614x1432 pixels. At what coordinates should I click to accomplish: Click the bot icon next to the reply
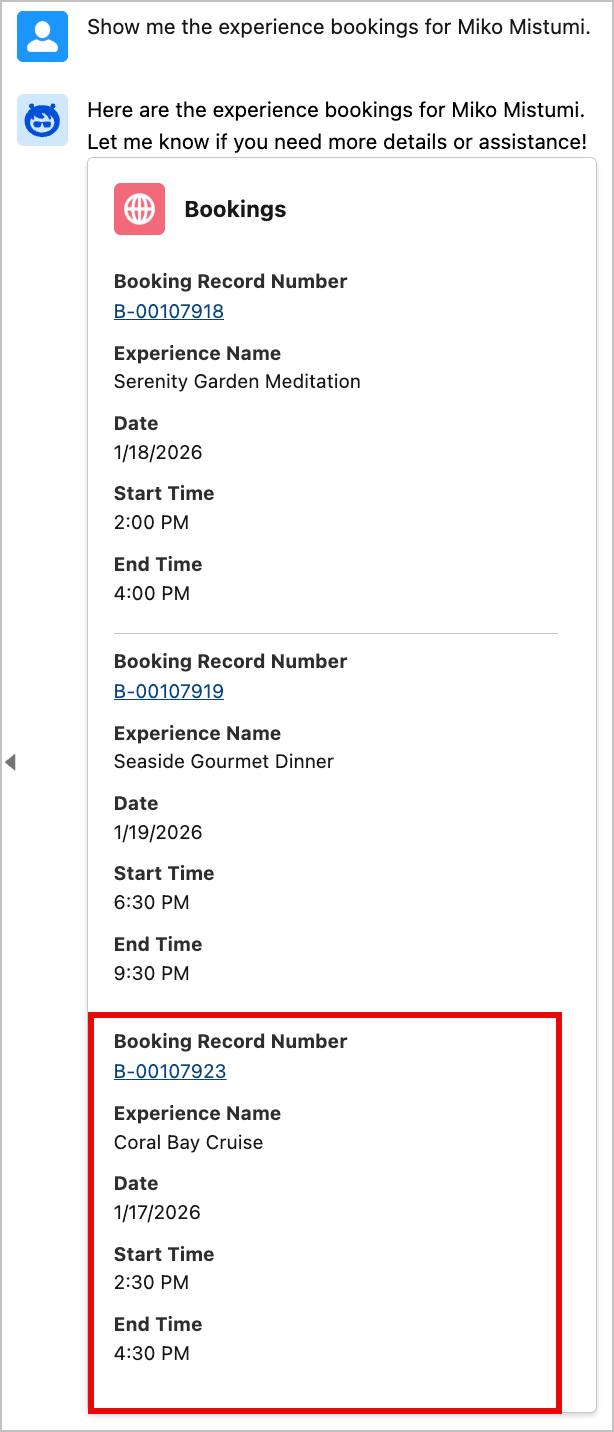[x=41, y=120]
